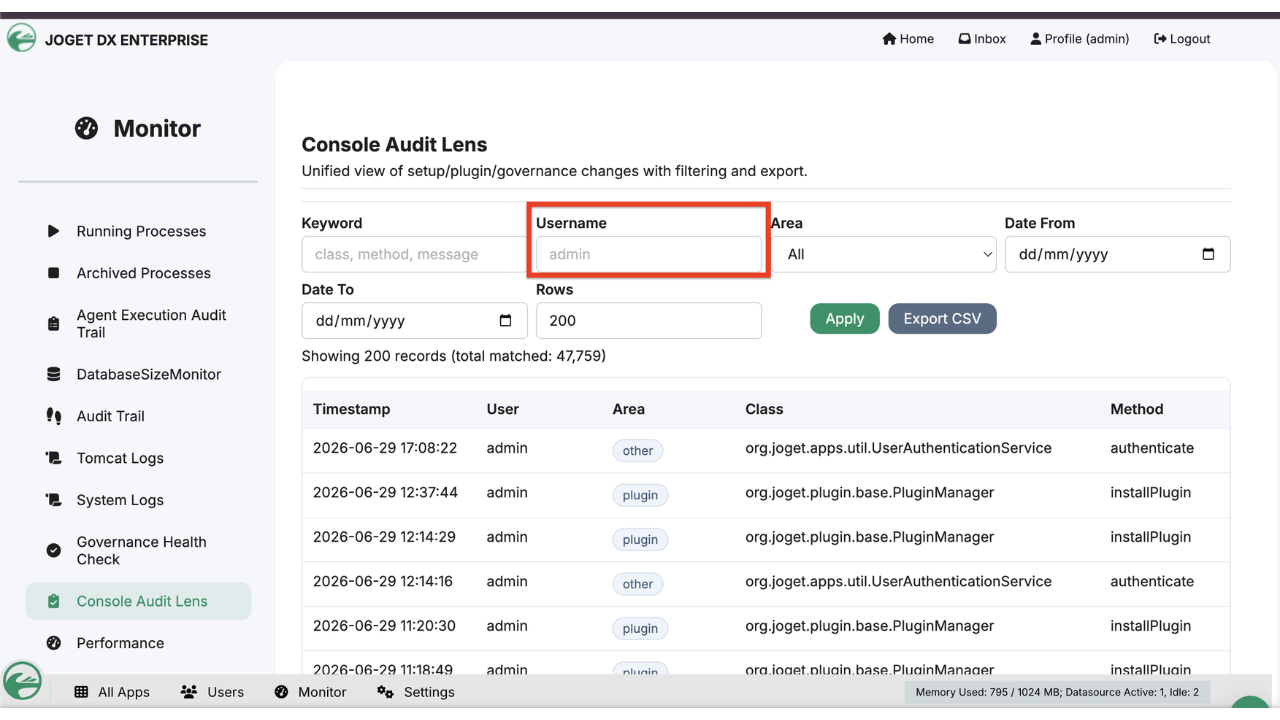Open the Date To calendar picker icon
Viewport: 1280px width, 720px height.
pos(505,321)
